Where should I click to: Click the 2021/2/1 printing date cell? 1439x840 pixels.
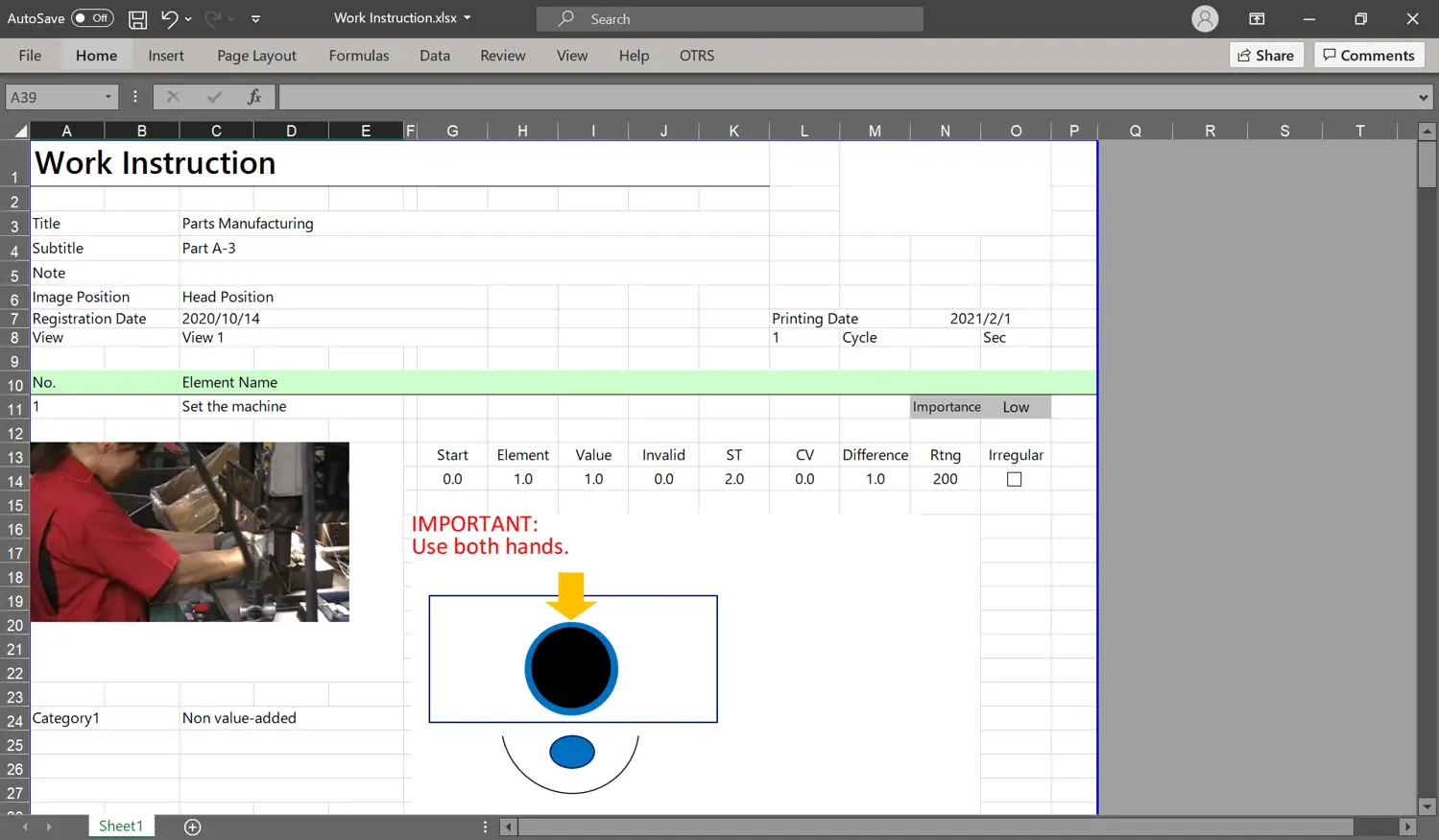pos(980,319)
